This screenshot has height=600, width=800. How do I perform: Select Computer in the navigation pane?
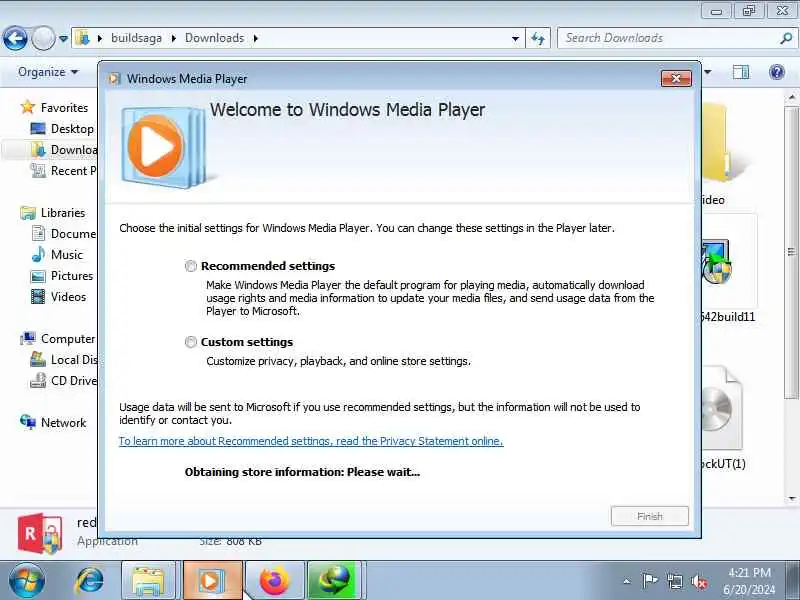click(68, 339)
